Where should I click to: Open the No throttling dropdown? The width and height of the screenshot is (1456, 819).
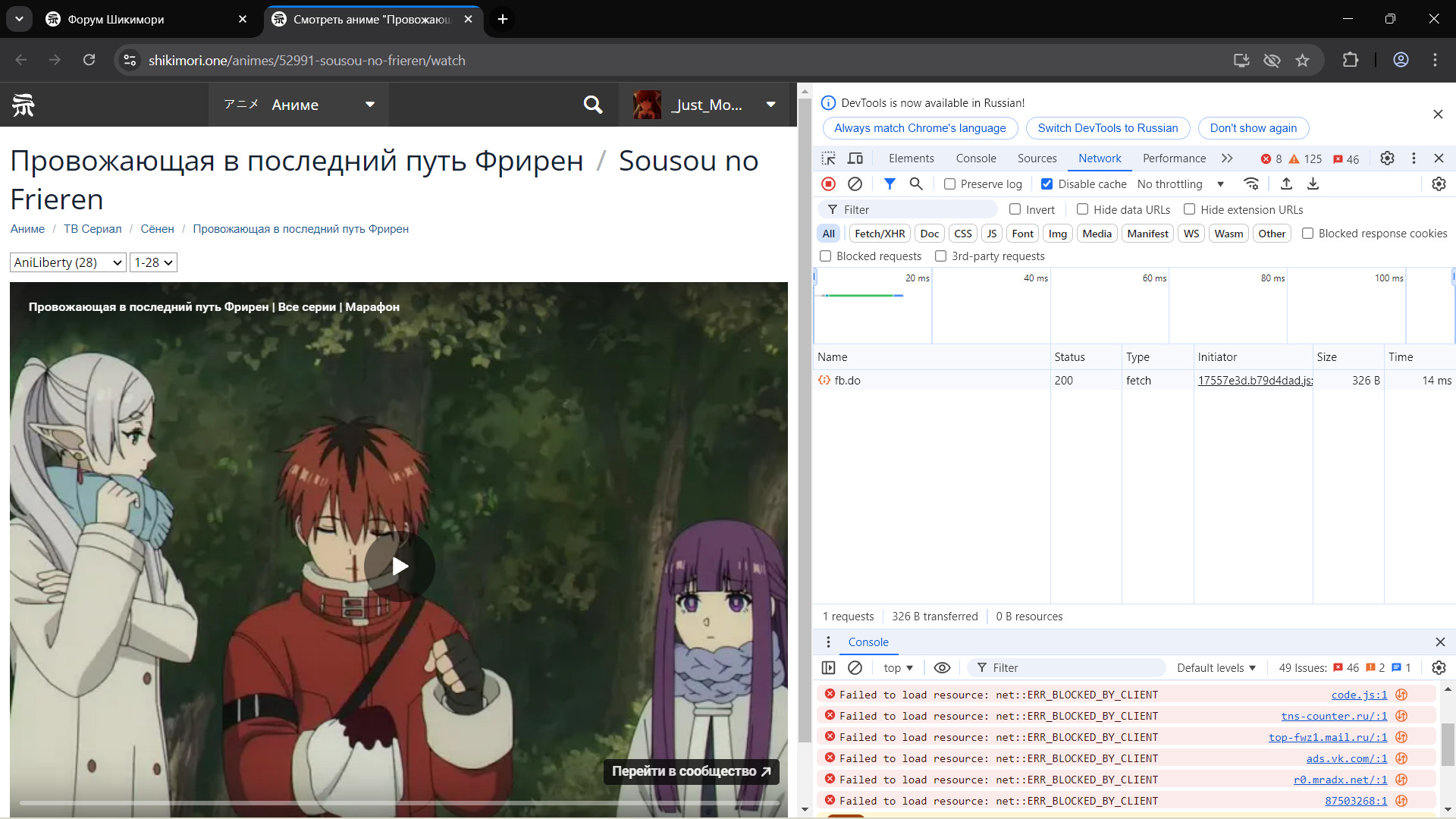click(x=1181, y=184)
